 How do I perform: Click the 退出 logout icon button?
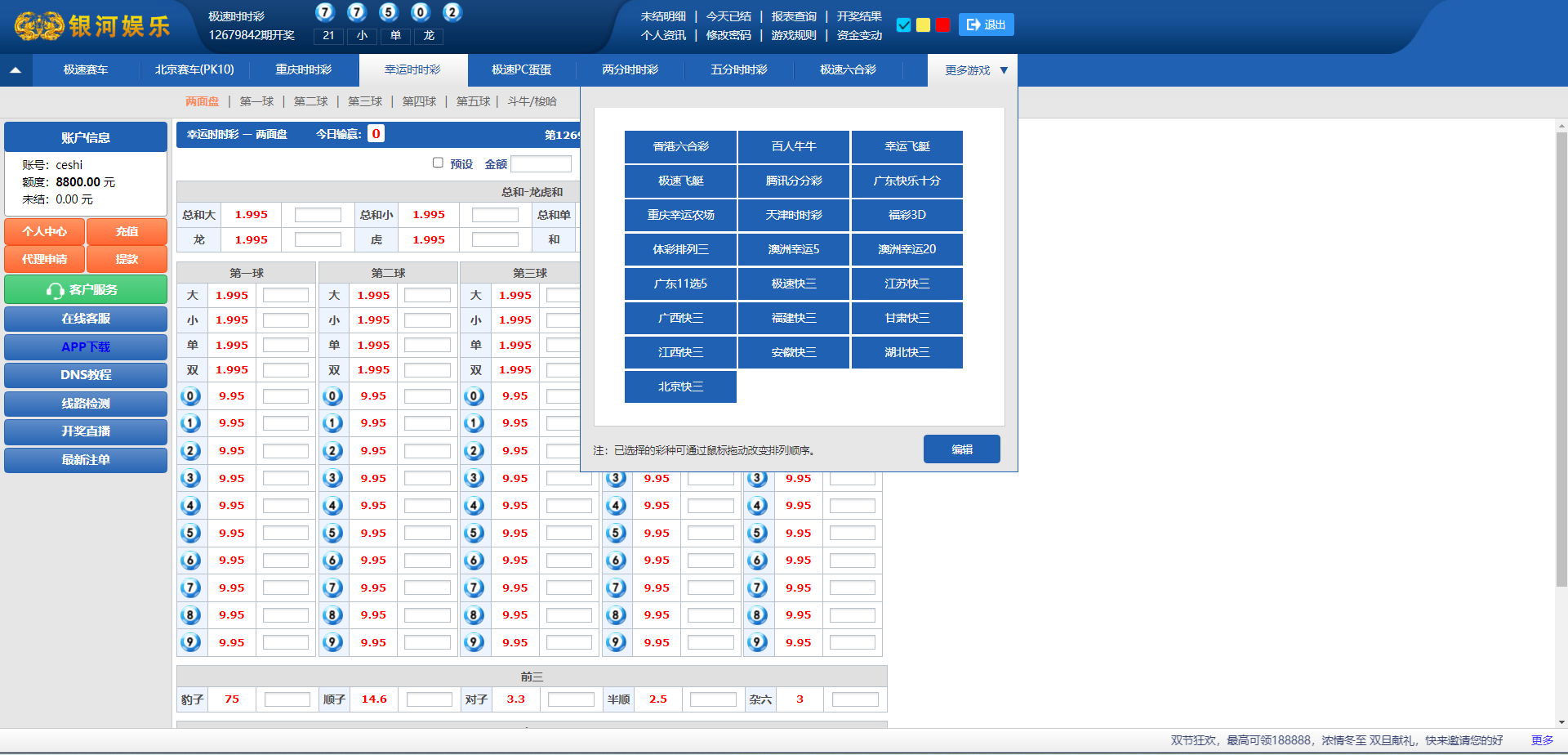click(986, 25)
